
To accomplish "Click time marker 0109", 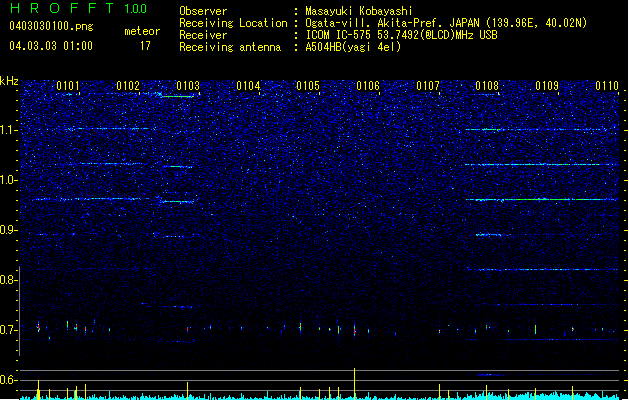I will (x=547, y=86).
